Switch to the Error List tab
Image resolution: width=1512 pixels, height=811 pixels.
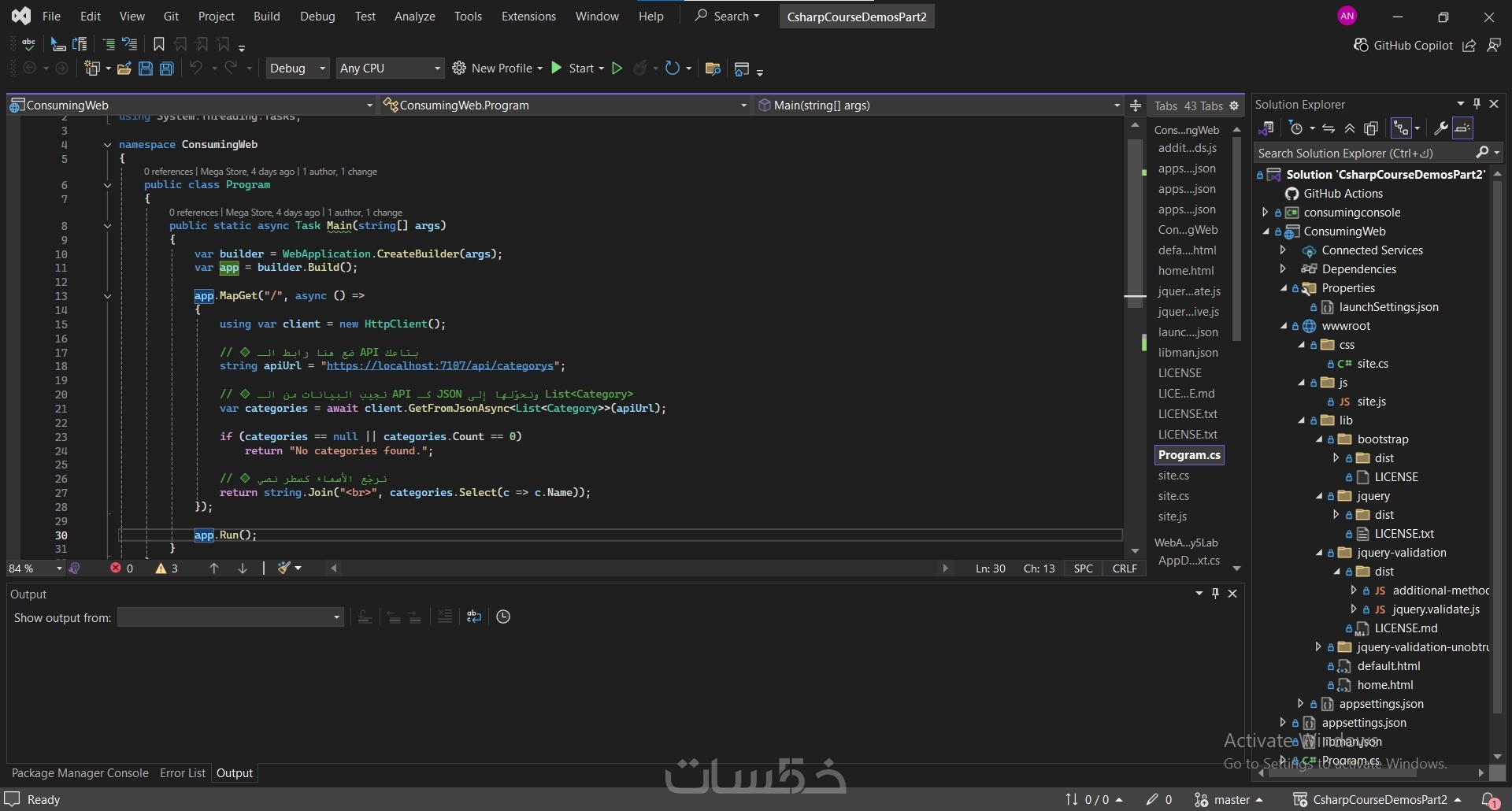point(182,773)
